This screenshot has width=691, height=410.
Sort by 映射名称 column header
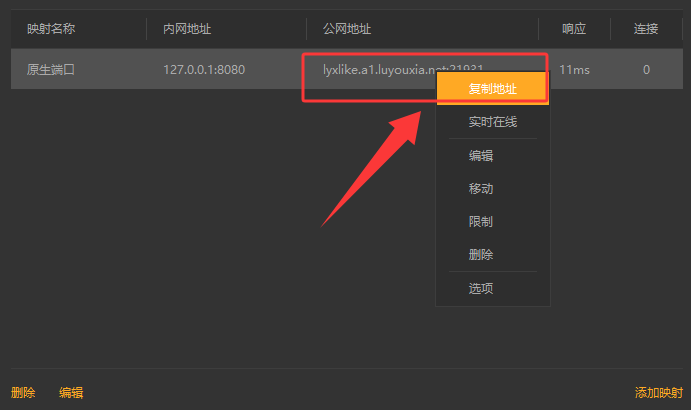51,29
